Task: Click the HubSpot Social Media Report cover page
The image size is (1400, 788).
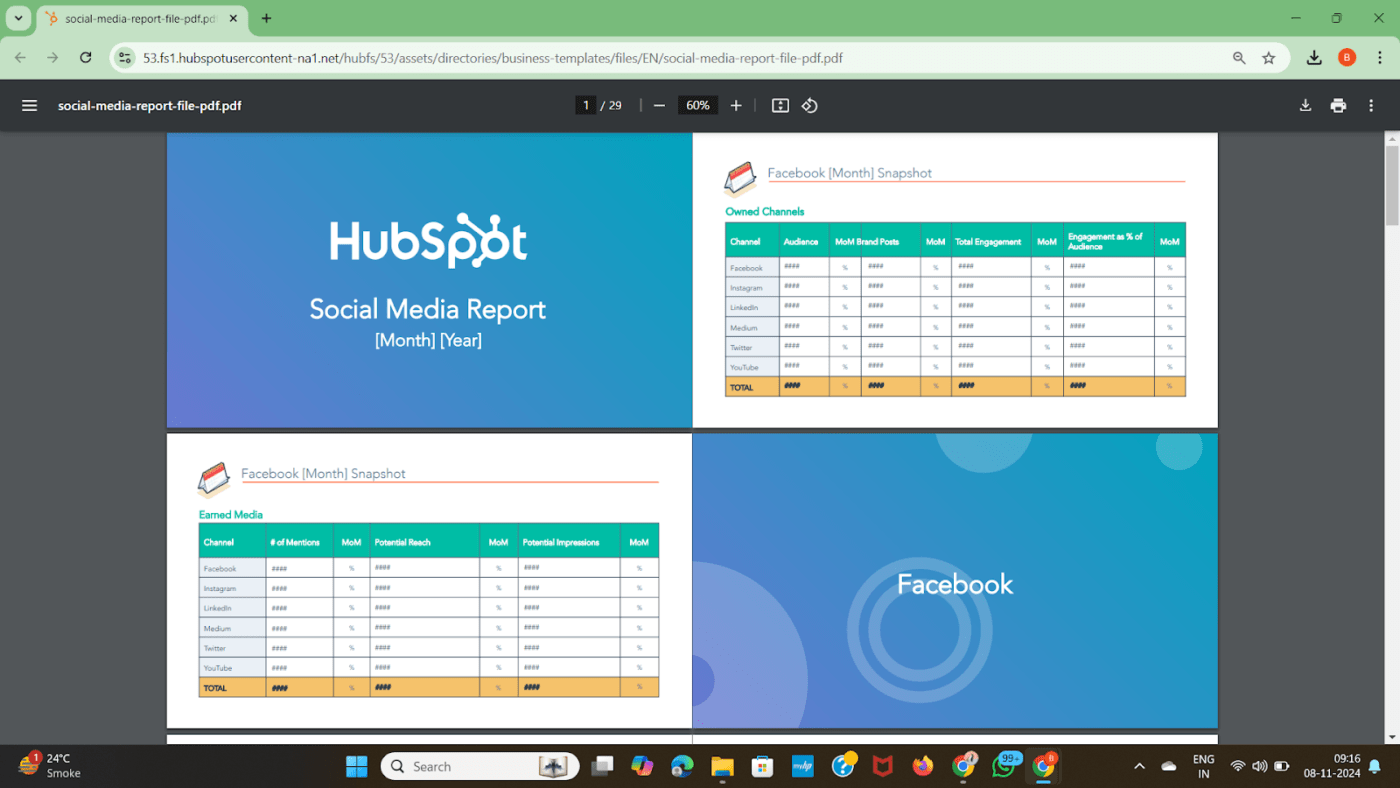Action: tap(429, 280)
